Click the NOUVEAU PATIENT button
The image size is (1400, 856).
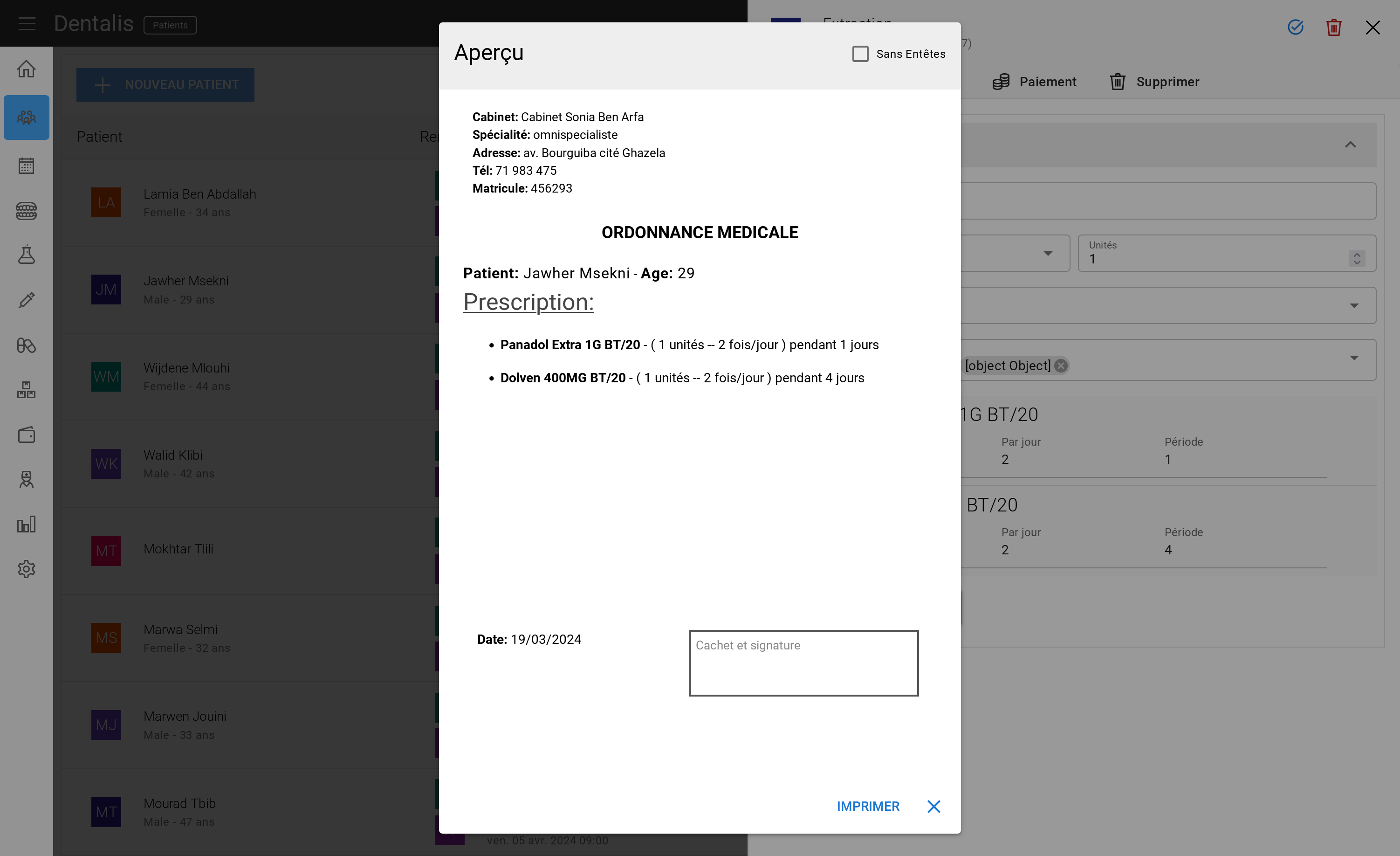click(x=165, y=85)
